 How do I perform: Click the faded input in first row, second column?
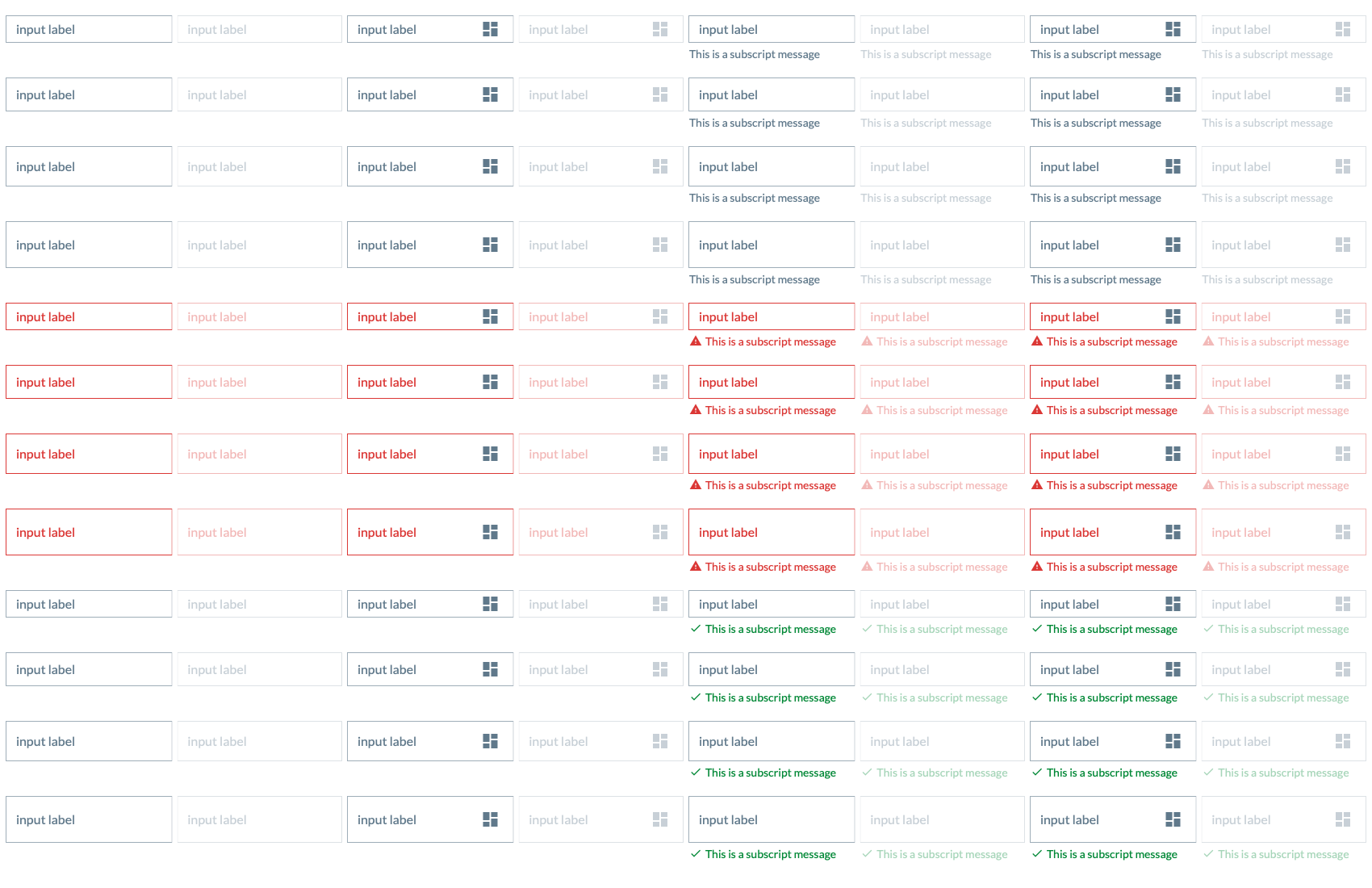coord(260,29)
